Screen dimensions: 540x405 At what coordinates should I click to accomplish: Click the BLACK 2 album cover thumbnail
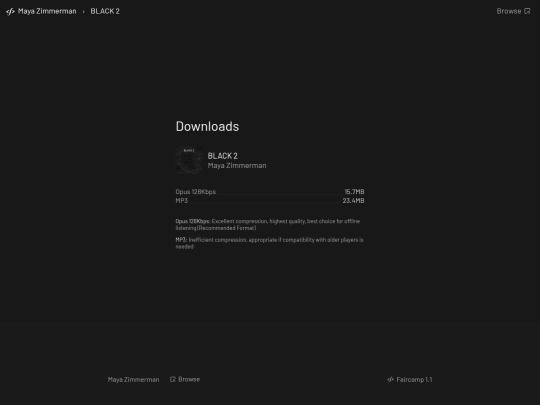[189, 160]
